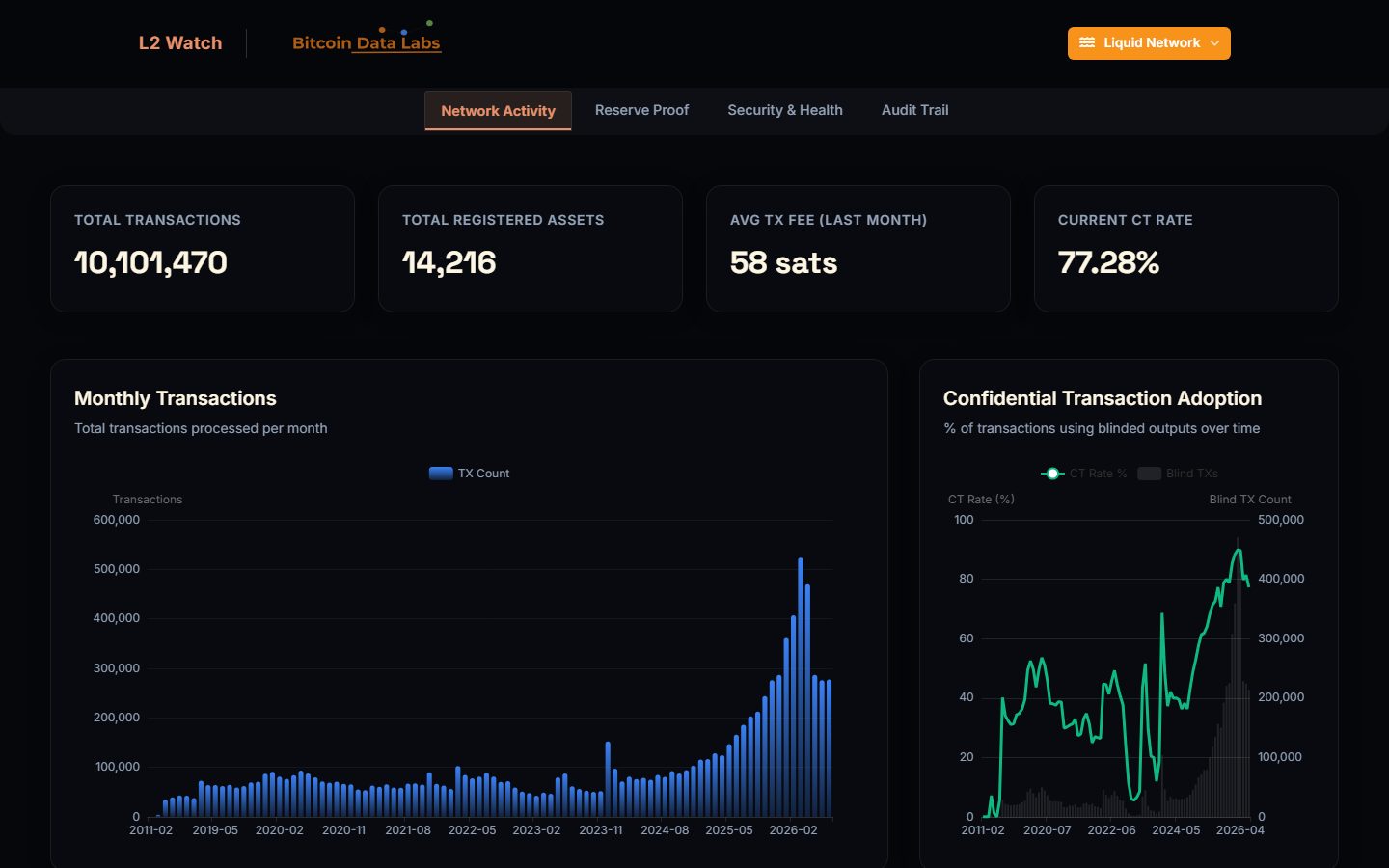Click the gray Blind TXs legend swatch

click(x=1149, y=474)
